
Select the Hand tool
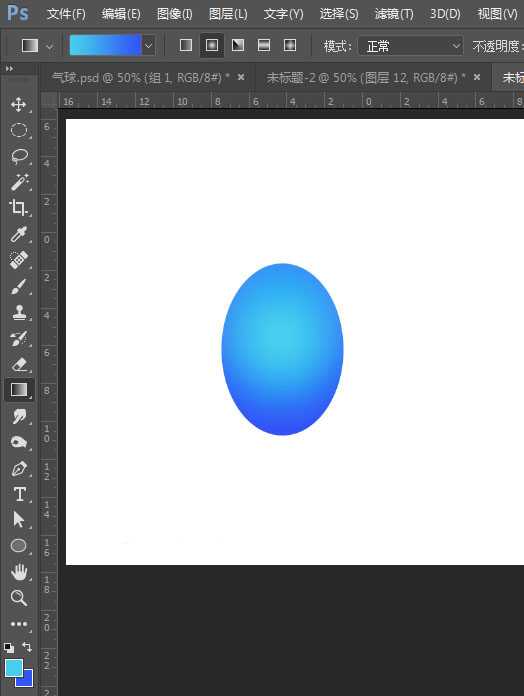[19, 572]
